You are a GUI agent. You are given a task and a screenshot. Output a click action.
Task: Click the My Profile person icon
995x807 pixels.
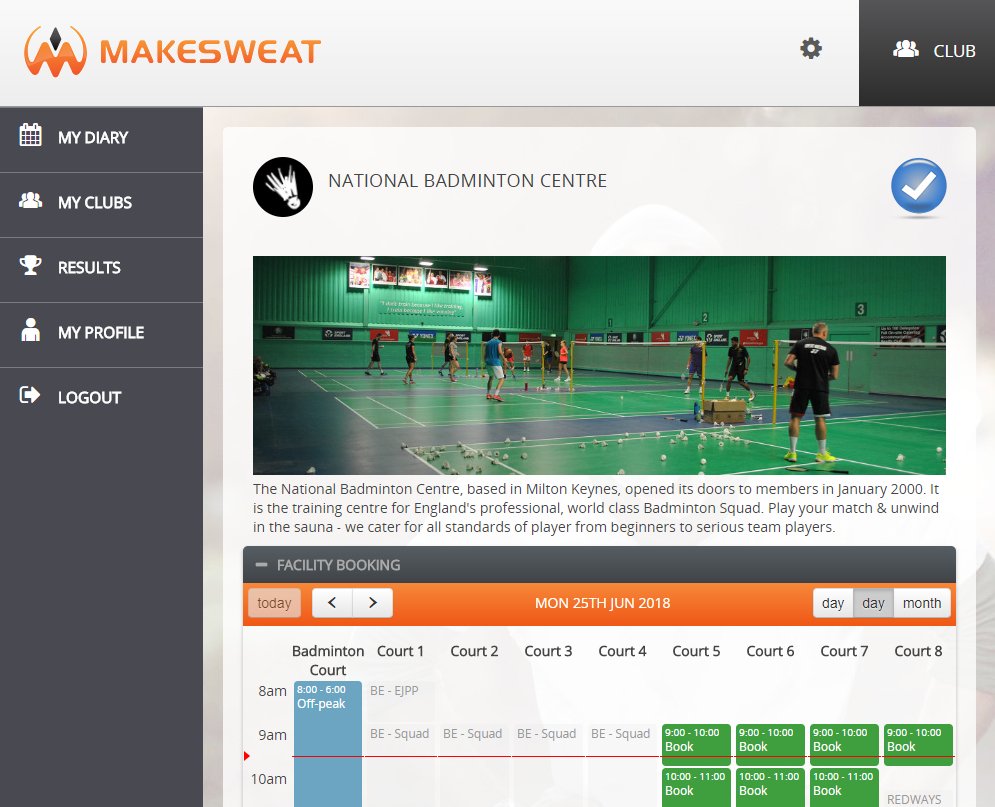click(30, 330)
